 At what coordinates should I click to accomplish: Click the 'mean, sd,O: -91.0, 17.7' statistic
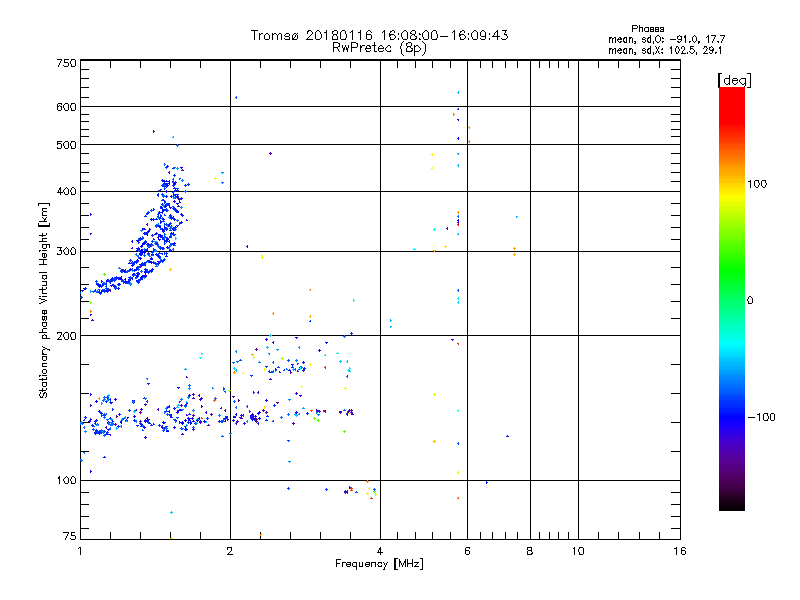[x=666, y=39]
